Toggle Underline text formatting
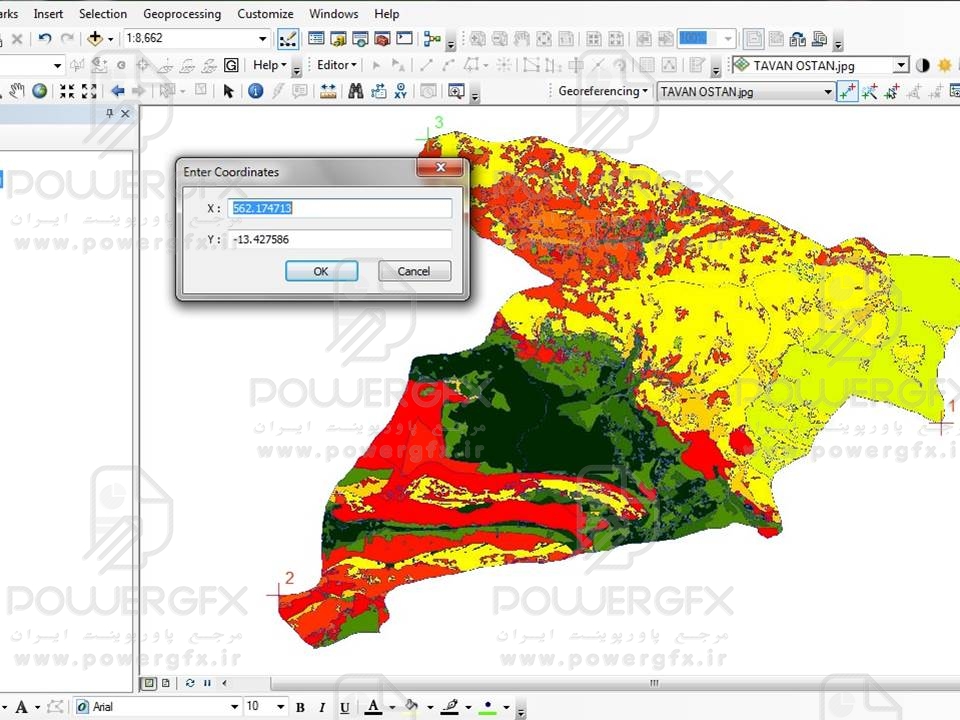The image size is (960, 720). tap(344, 707)
